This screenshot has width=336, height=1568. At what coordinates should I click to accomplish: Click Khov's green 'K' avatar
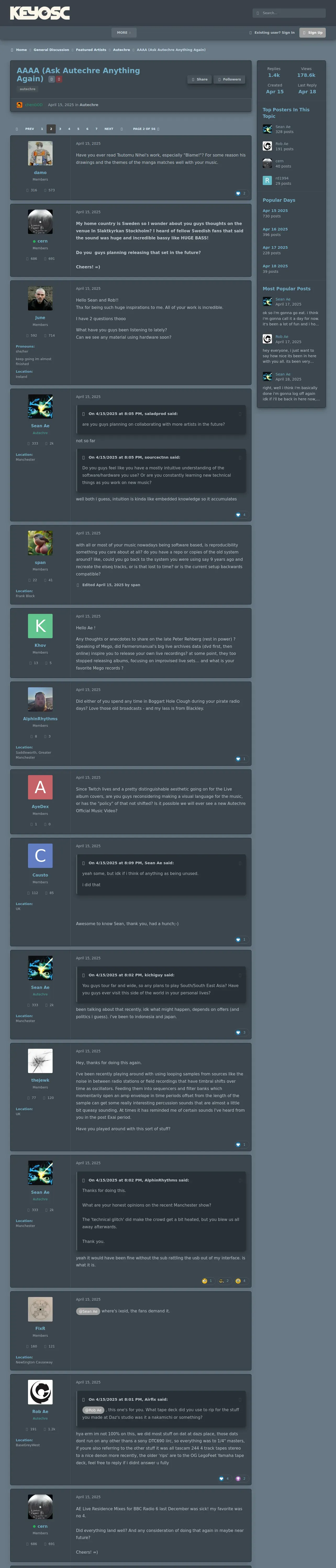40,626
